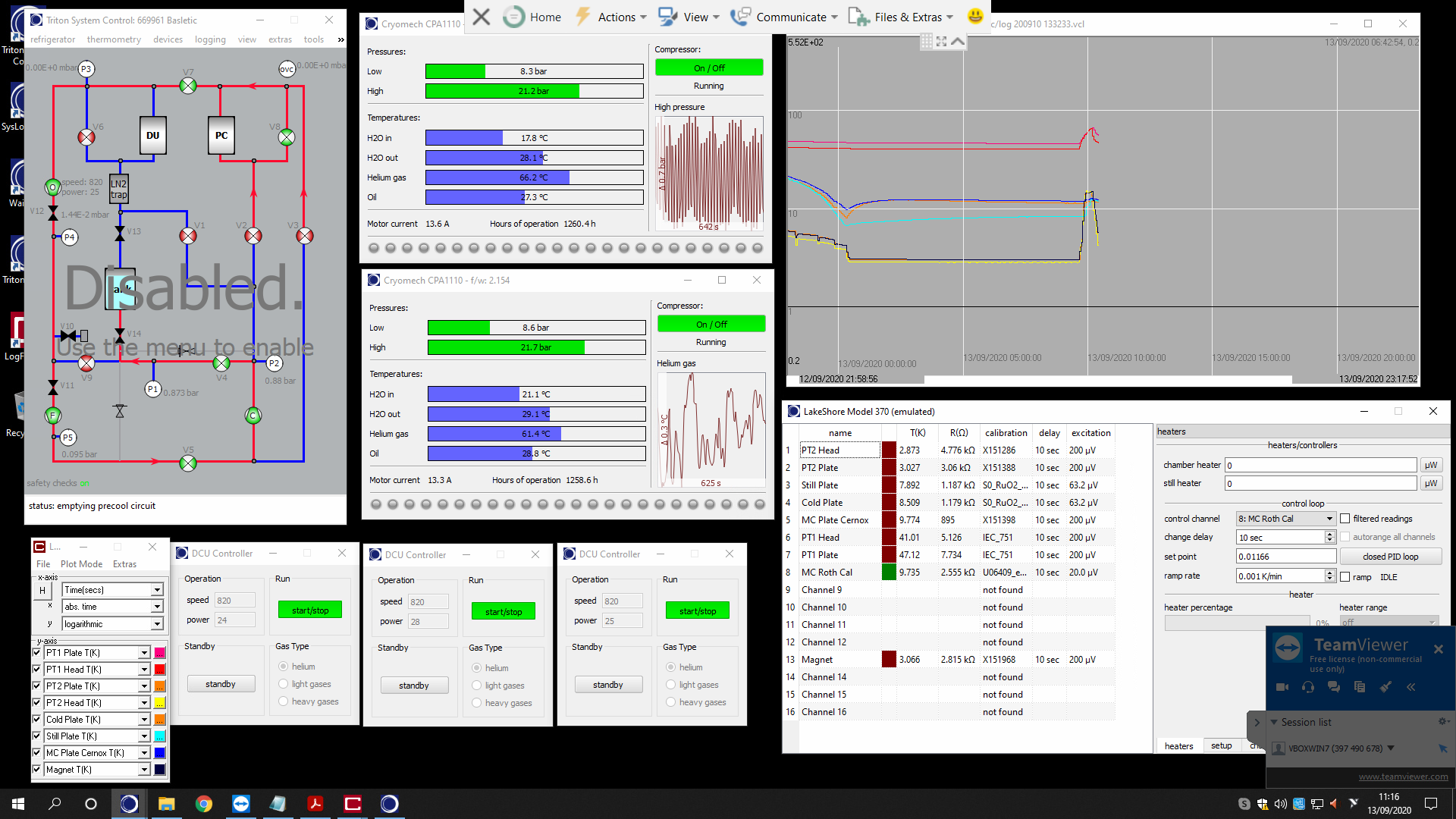The height and width of the screenshot is (819, 1456).
Task: Click the OVC gauge icon
Action: pyautogui.click(x=287, y=69)
